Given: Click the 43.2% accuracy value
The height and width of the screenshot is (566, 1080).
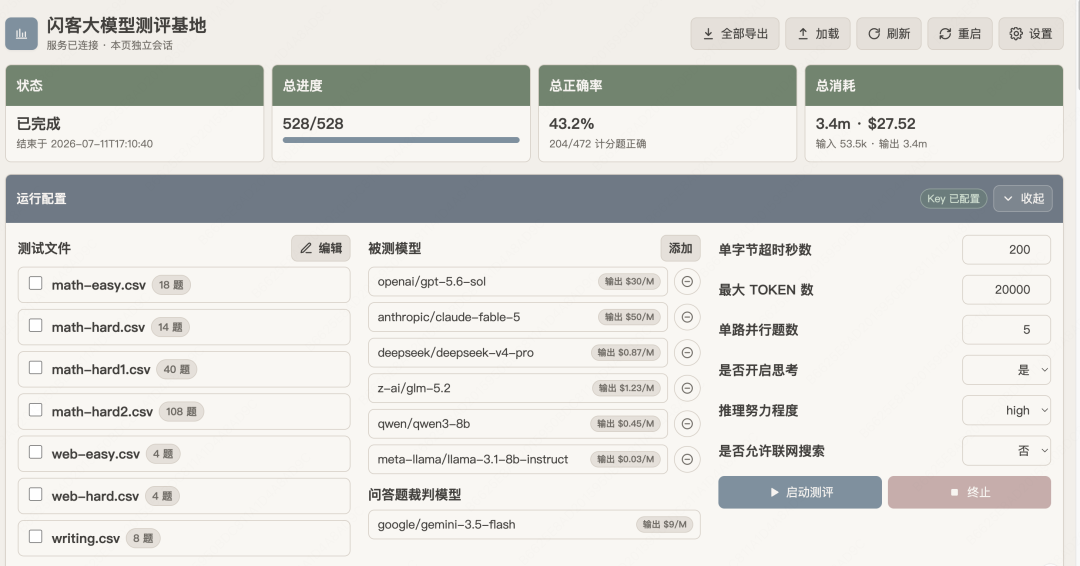Looking at the screenshot, I should pyautogui.click(x=571, y=124).
